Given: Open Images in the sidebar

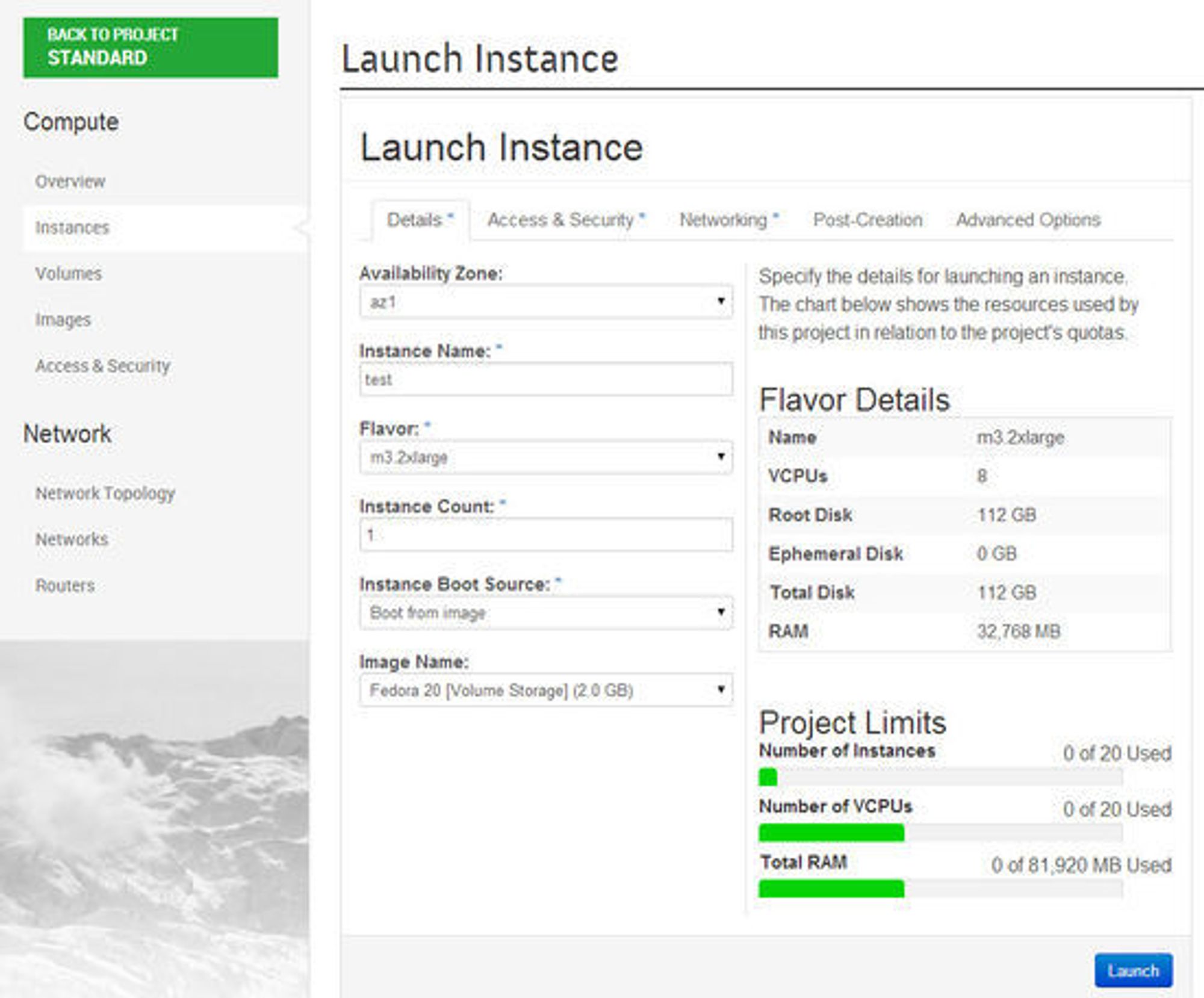Looking at the screenshot, I should click(x=63, y=320).
